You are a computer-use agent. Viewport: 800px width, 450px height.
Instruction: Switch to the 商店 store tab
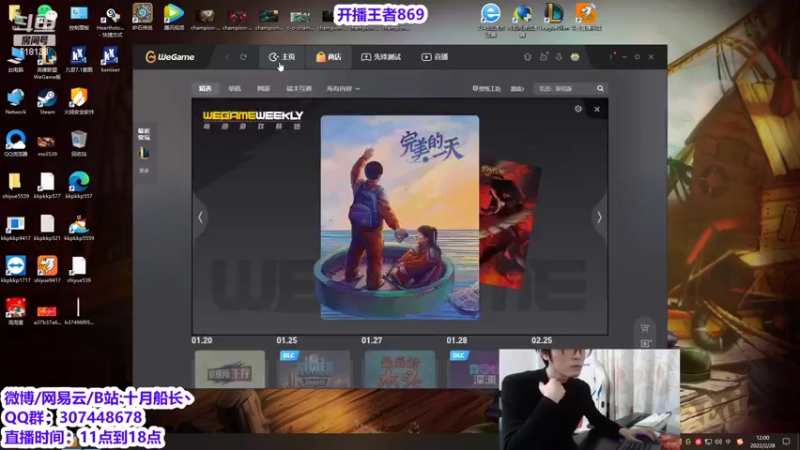pyautogui.click(x=329, y=57)
